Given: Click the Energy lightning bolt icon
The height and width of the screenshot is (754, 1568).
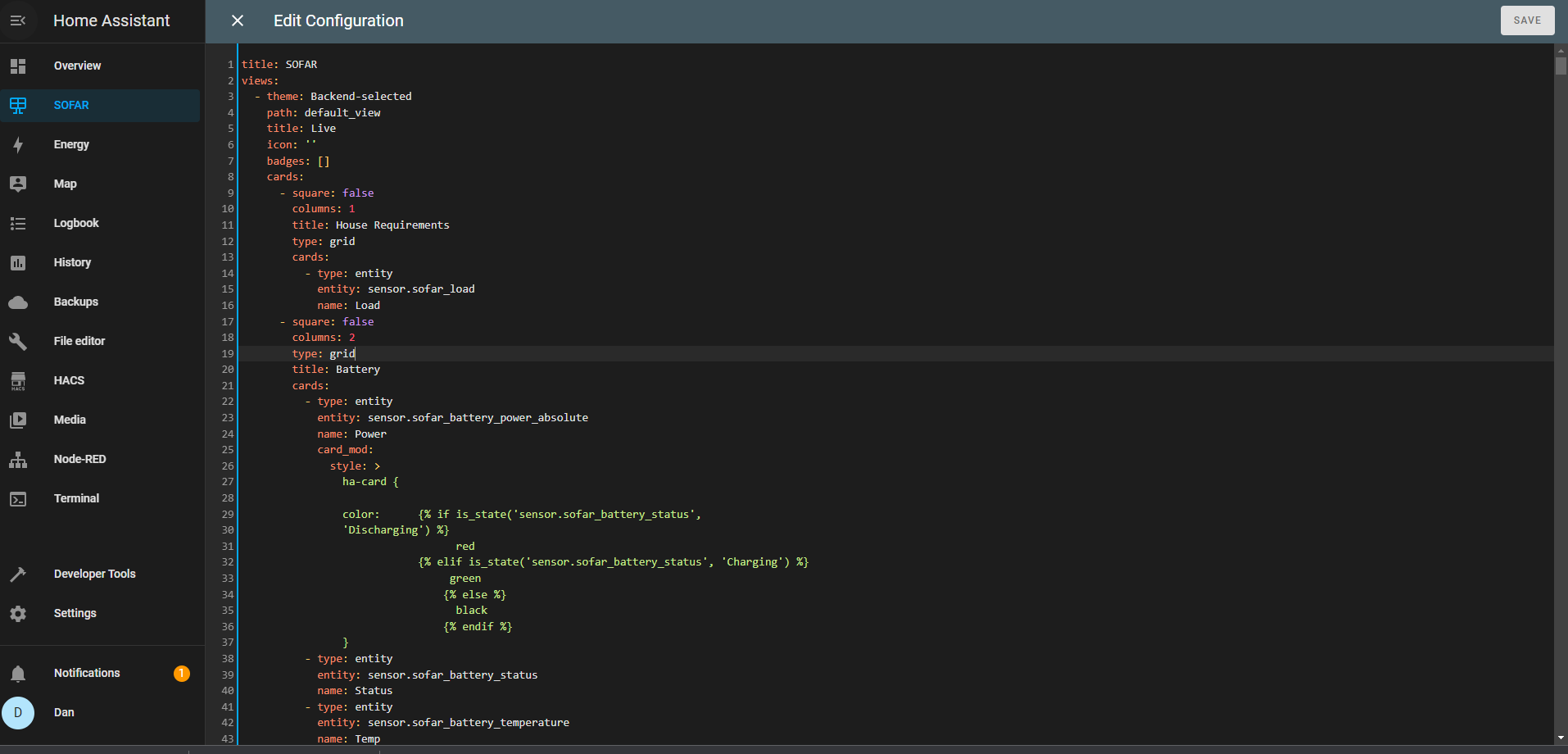Looking at the screenshot, I should [18, 144].
